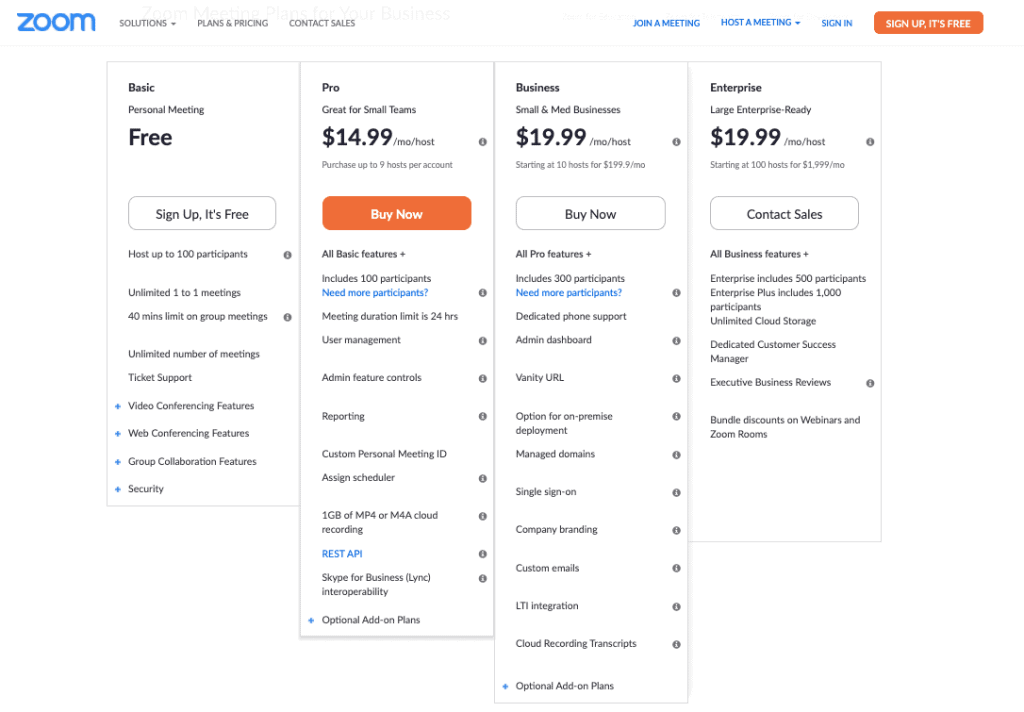Show info for Admin feature controls
The width and height of the screenshot is (1024, 712).
[x=483, y=379]
